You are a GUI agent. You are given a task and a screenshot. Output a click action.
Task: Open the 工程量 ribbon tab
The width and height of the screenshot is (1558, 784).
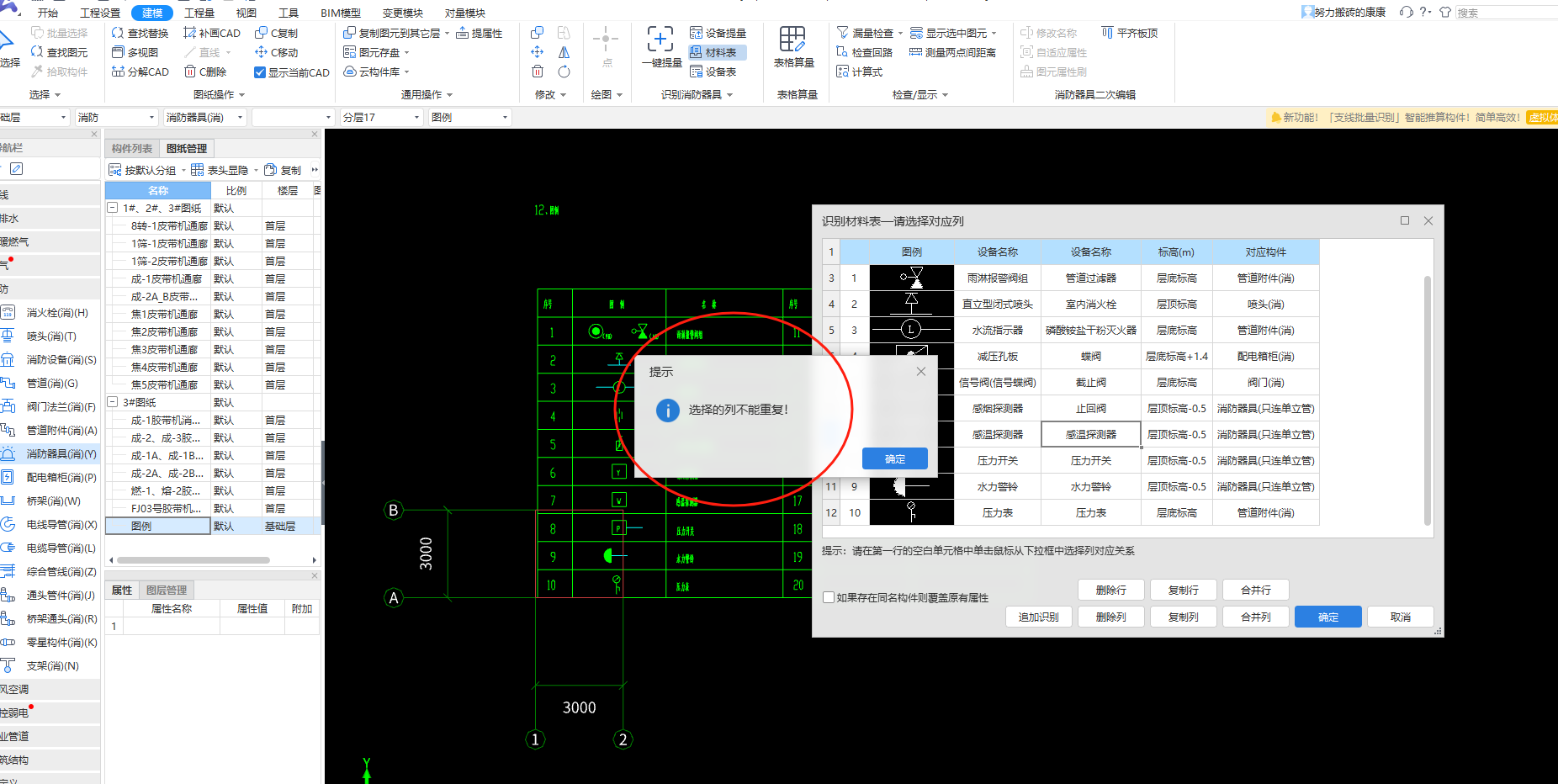199,13
